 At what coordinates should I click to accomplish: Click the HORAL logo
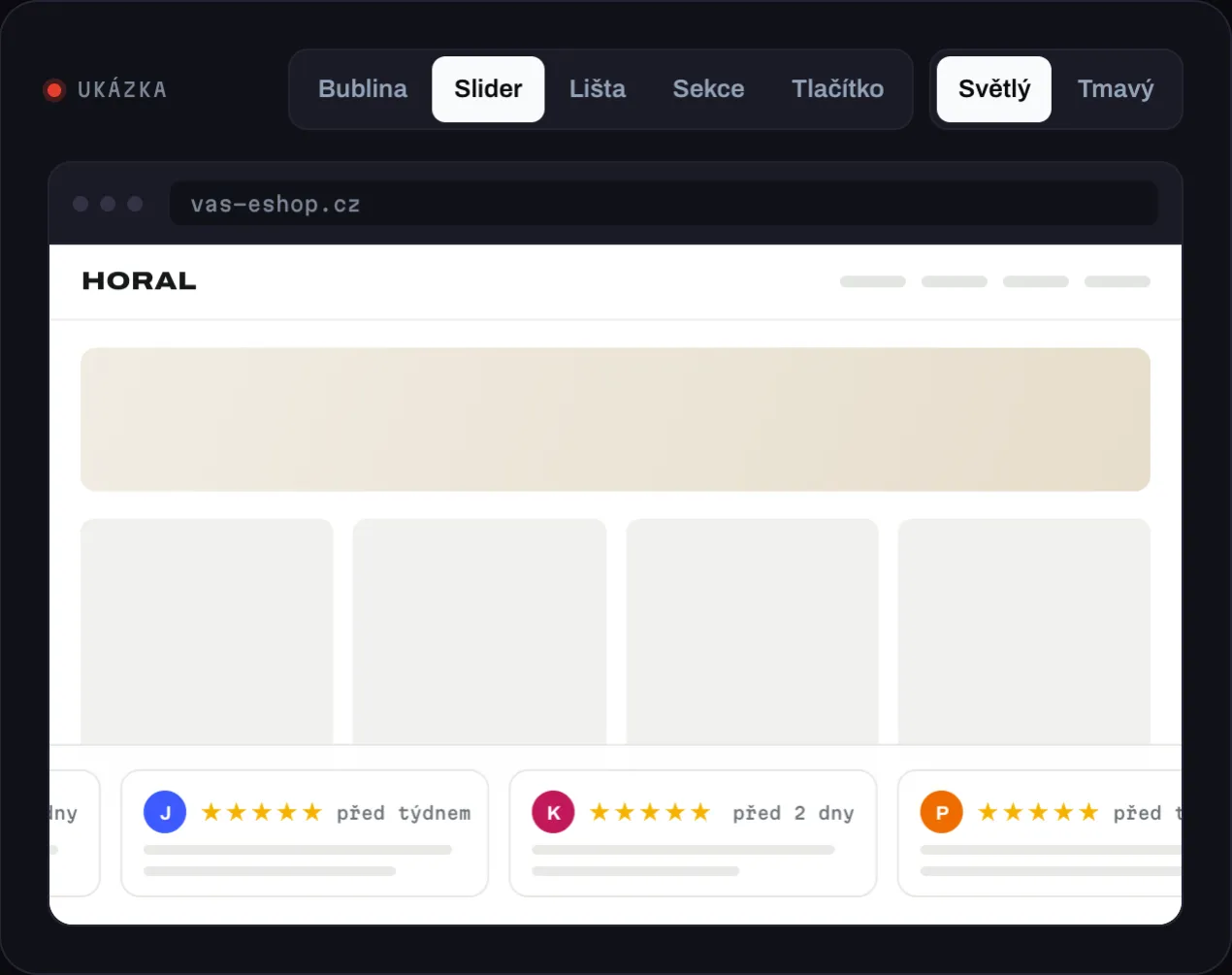pyautogui.click(x=140, y=281)
